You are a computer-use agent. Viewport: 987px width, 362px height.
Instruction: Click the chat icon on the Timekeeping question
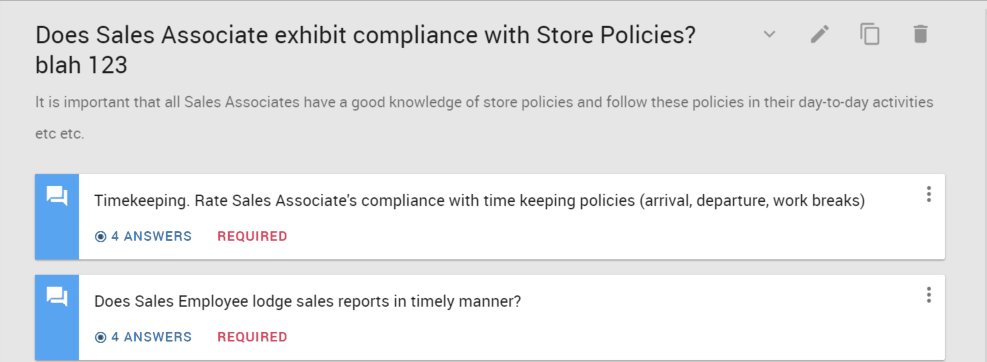57,196
